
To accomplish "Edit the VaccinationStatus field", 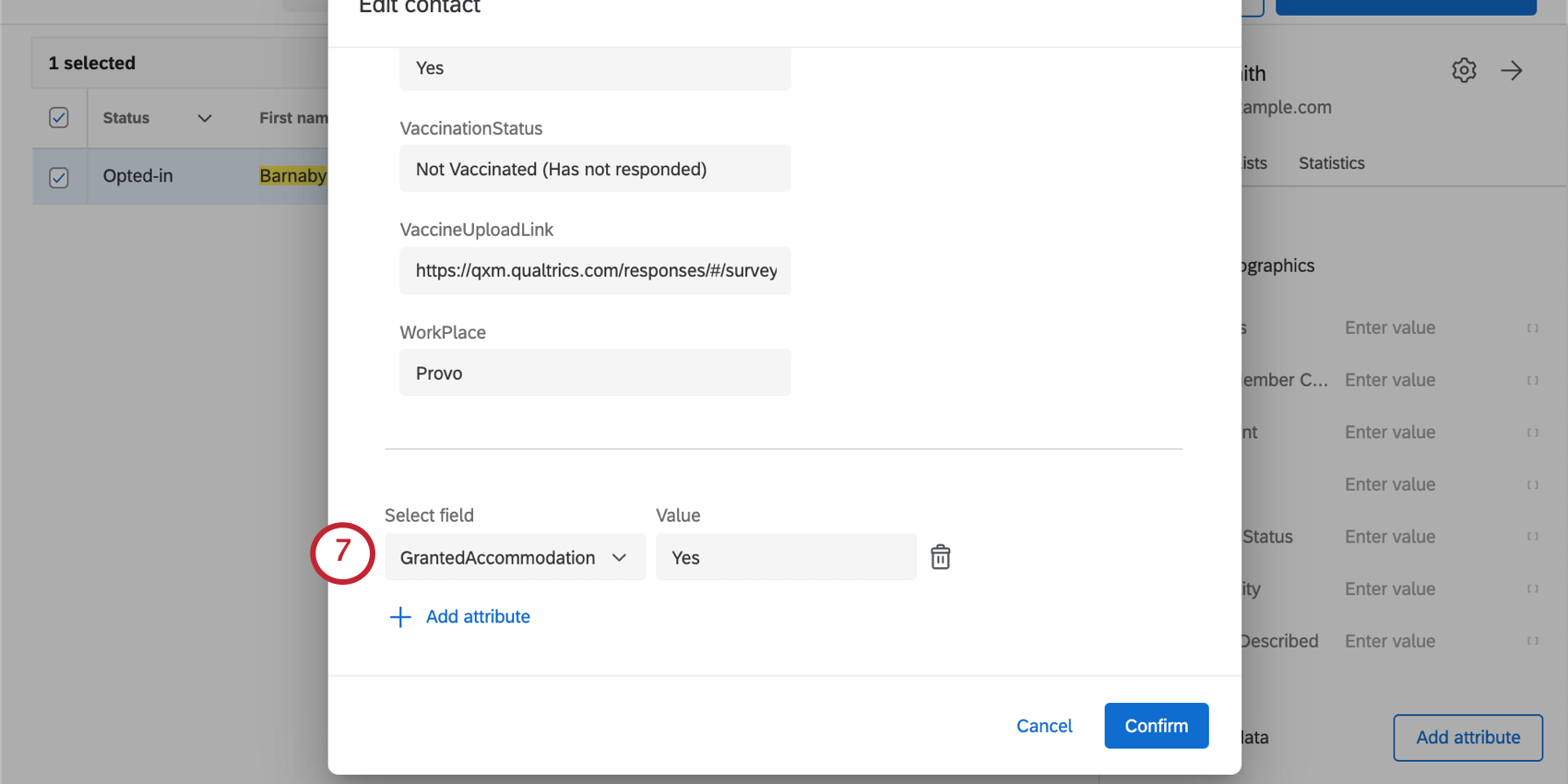I will click(x=595, y=169).
